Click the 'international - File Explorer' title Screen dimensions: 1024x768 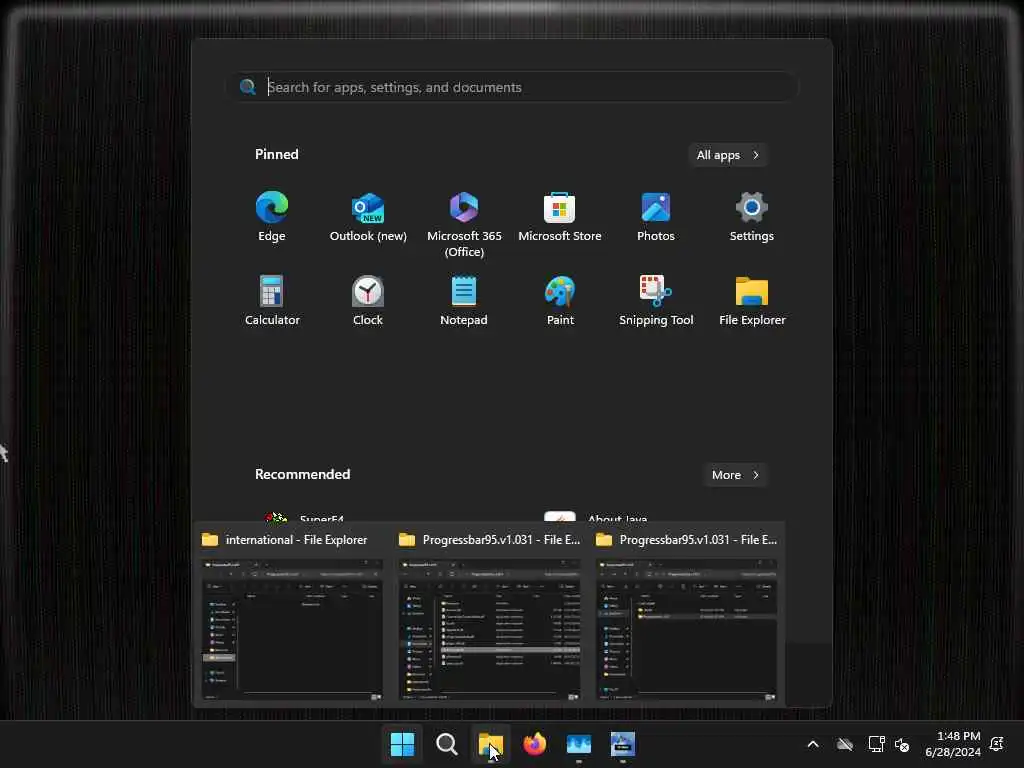tap(296, 539)
